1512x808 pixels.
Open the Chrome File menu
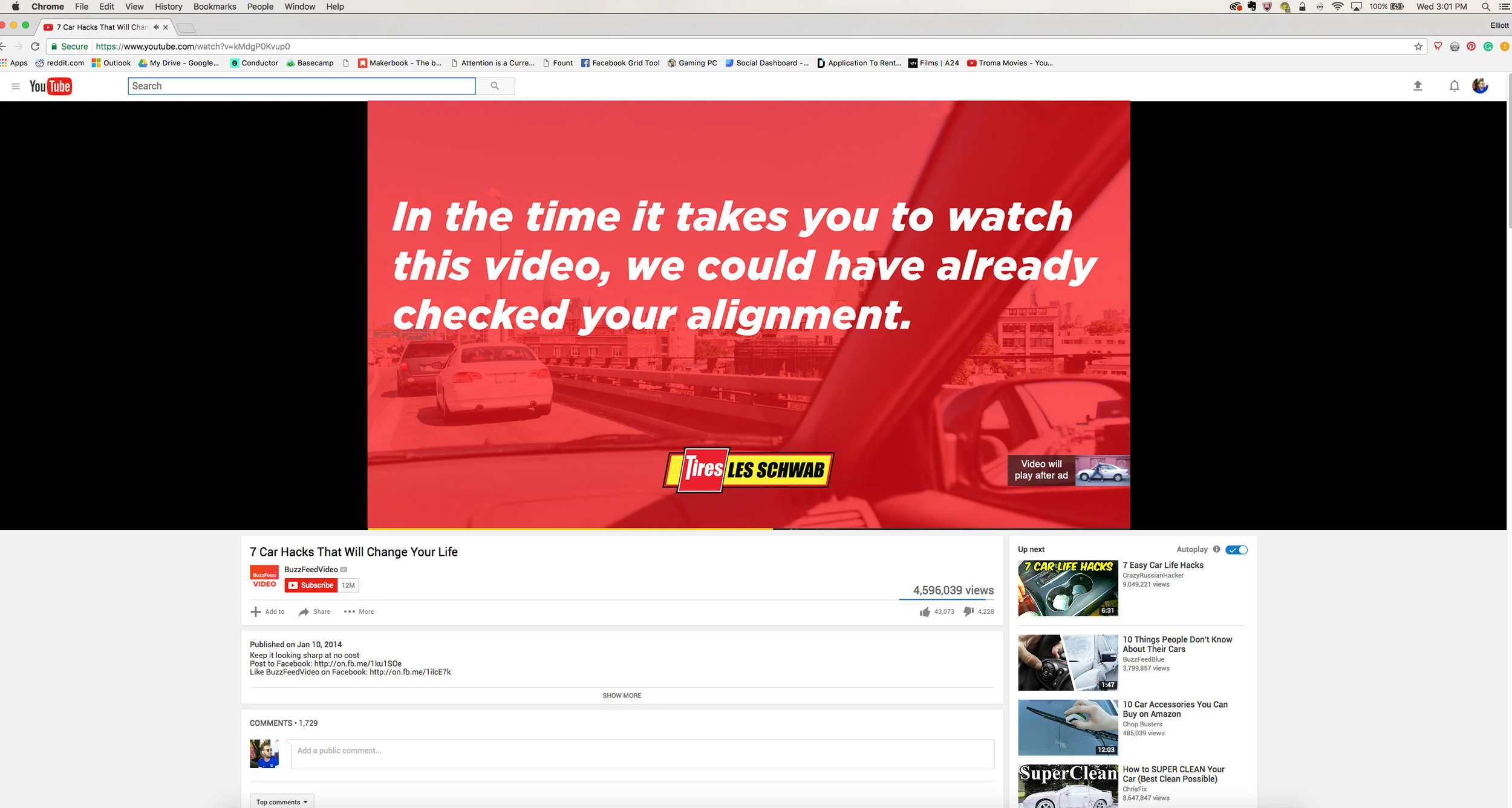pos(82,7)
